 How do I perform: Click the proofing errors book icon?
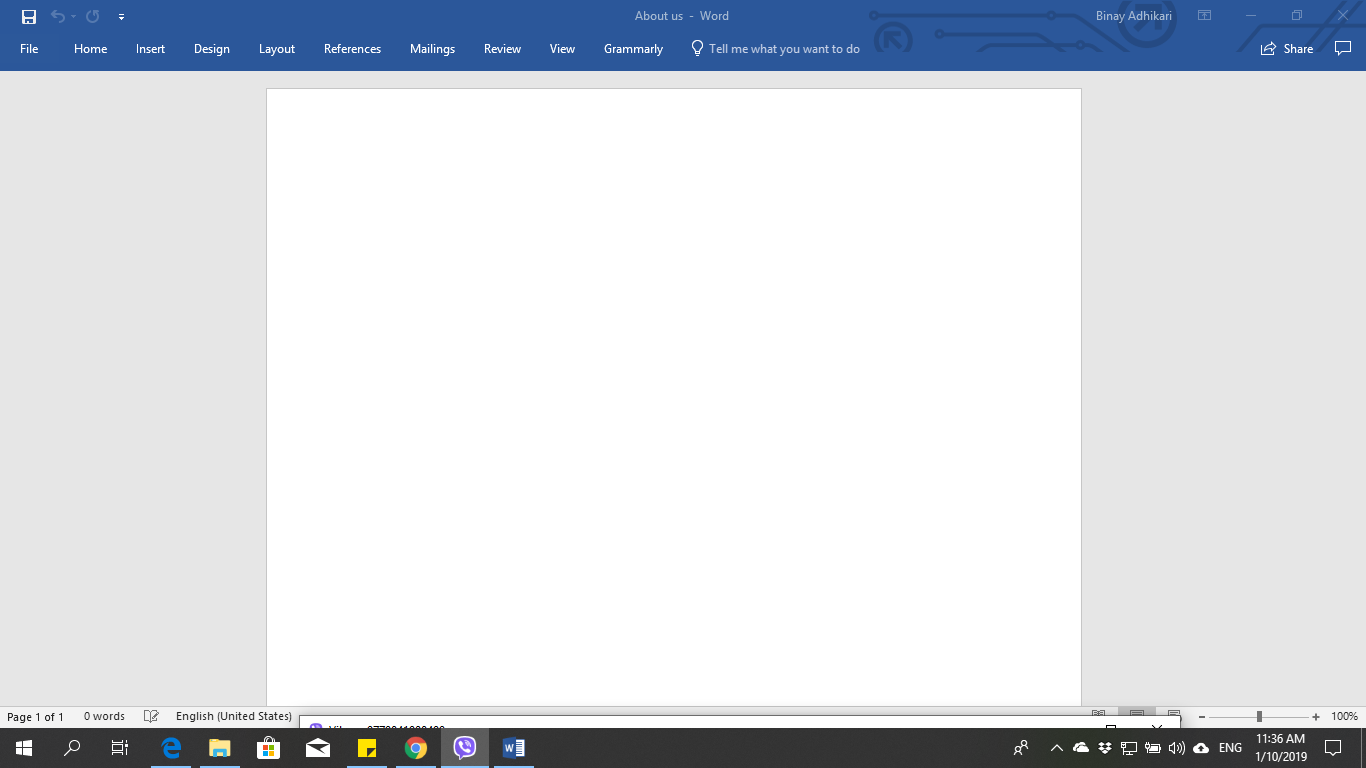[151, 716]
